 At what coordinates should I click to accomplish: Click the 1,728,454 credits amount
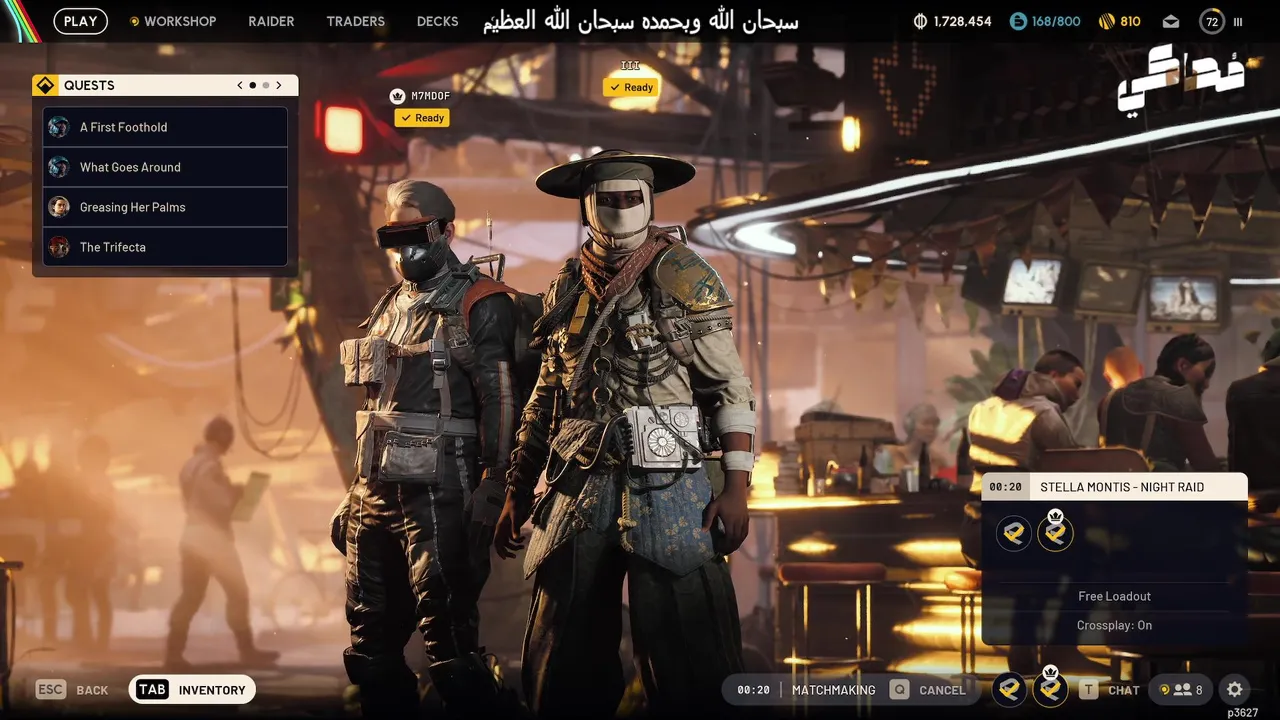pos(962,21)
